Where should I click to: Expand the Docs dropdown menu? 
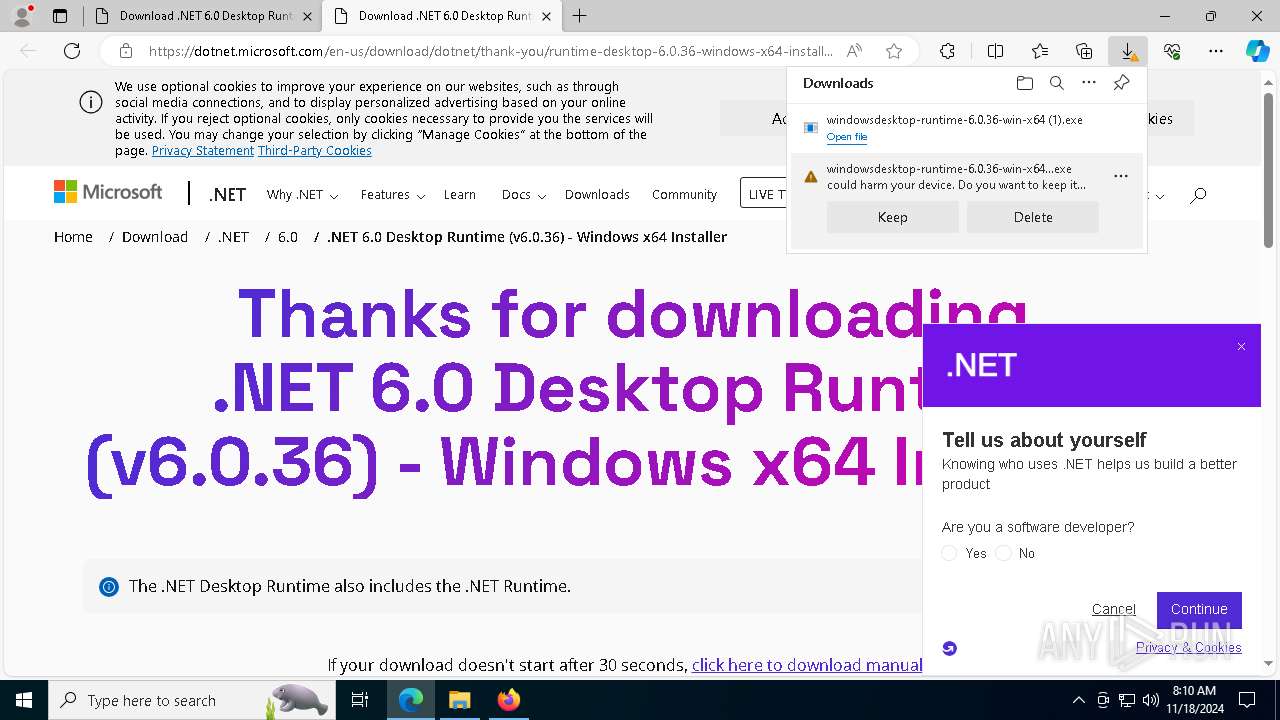(x=523, y=195)
